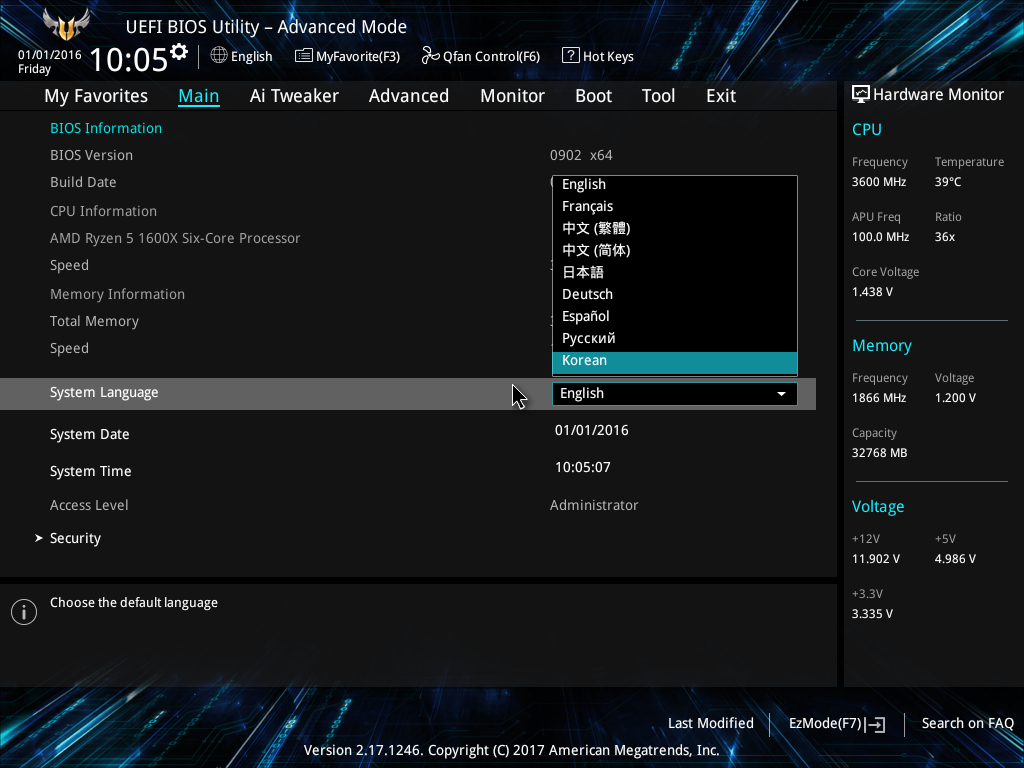Click the Hot Keys question mark icon
Image resolution: width=1024 pixels, height=768 pixels.
pos(570,56)
